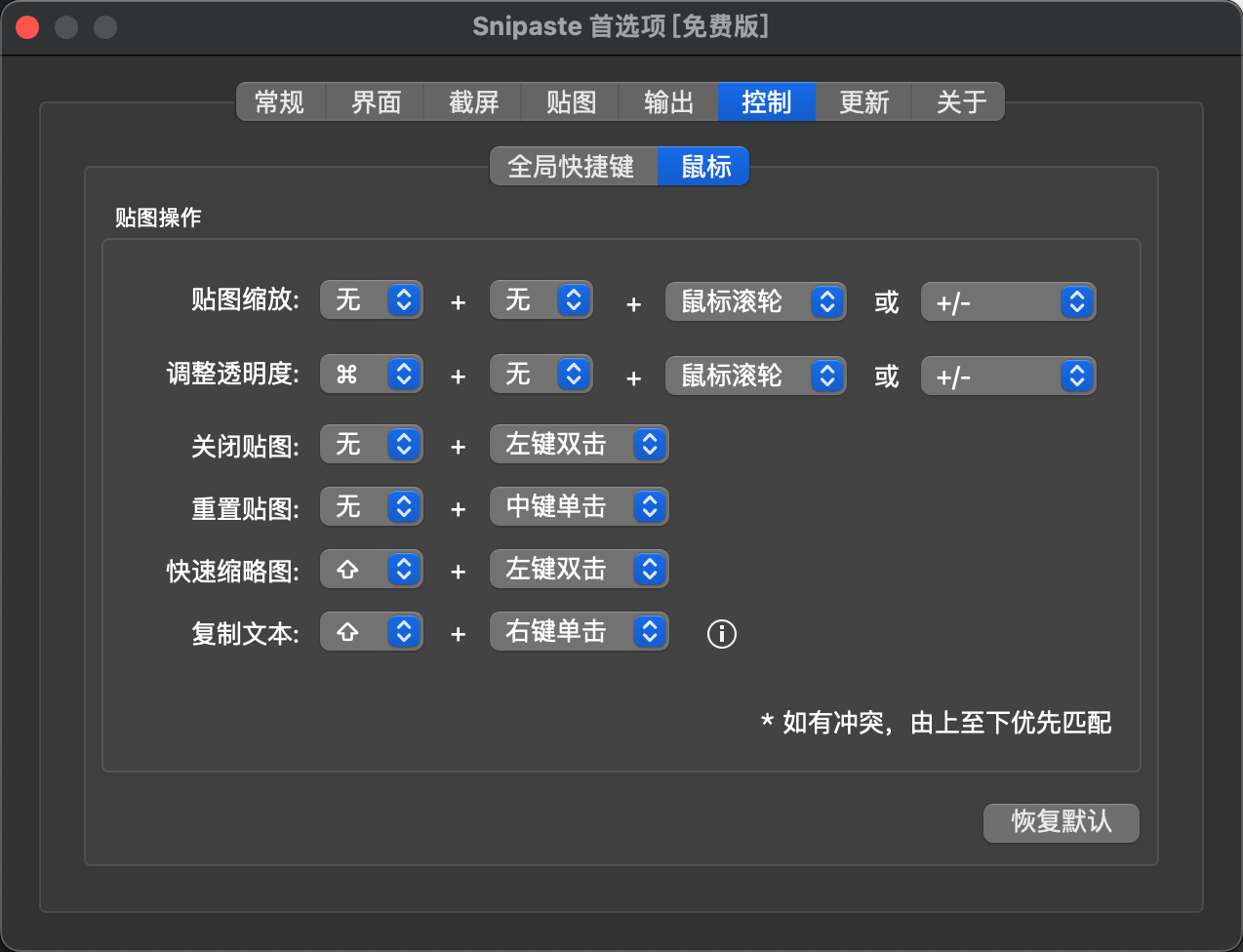This screenshot has width=1243, height=952.
Task: Open ⌘ modifier dropdown for 调整透明度
Action: click(x=372, y=375)
